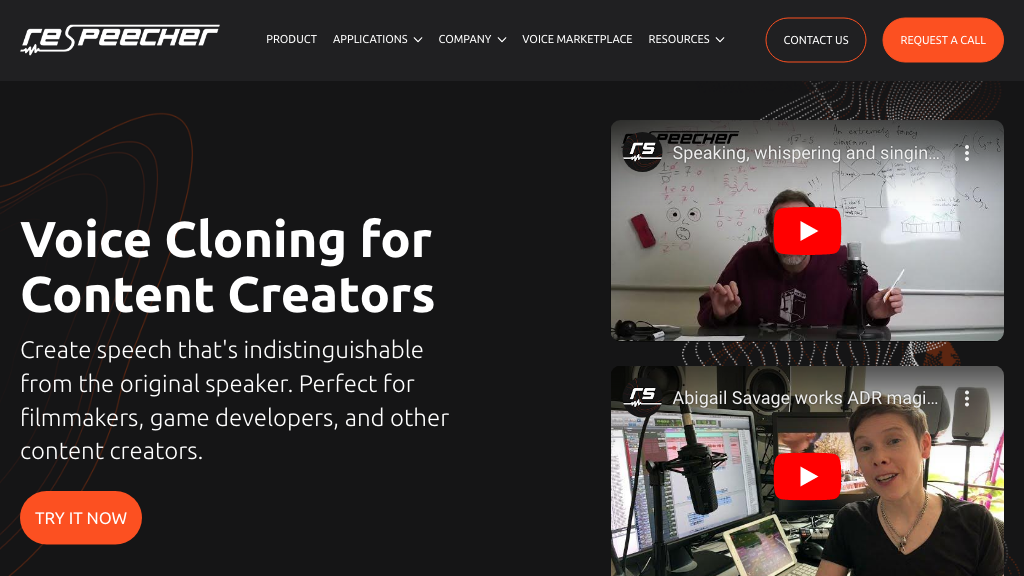This screenshot has width=1024, height=576.
Task: Go to Voice Marketplace page
Action: (577, 39)
